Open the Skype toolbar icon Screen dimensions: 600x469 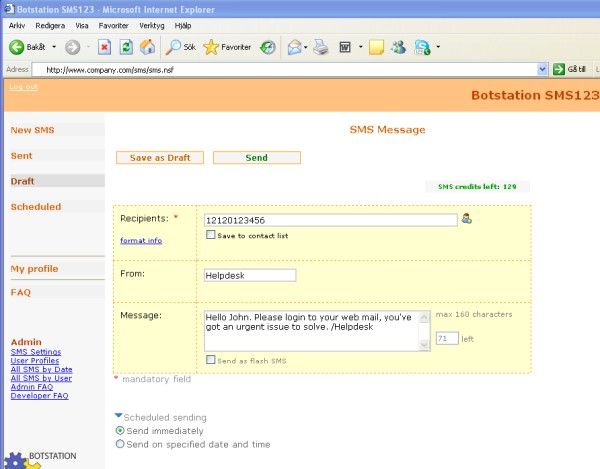click(422, 47)
